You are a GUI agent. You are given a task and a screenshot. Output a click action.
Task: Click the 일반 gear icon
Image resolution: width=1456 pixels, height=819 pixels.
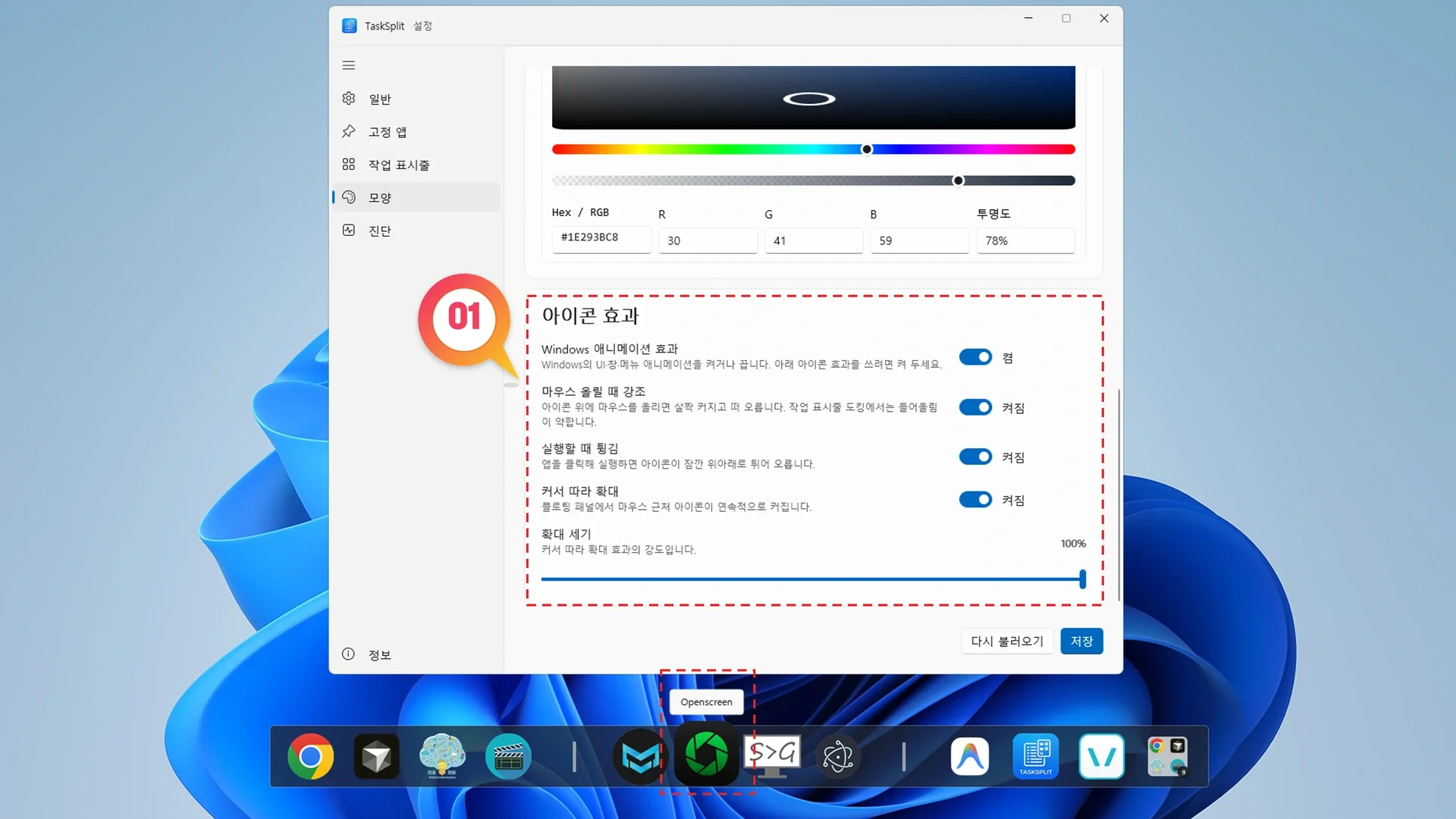click(x=349, y=99)
